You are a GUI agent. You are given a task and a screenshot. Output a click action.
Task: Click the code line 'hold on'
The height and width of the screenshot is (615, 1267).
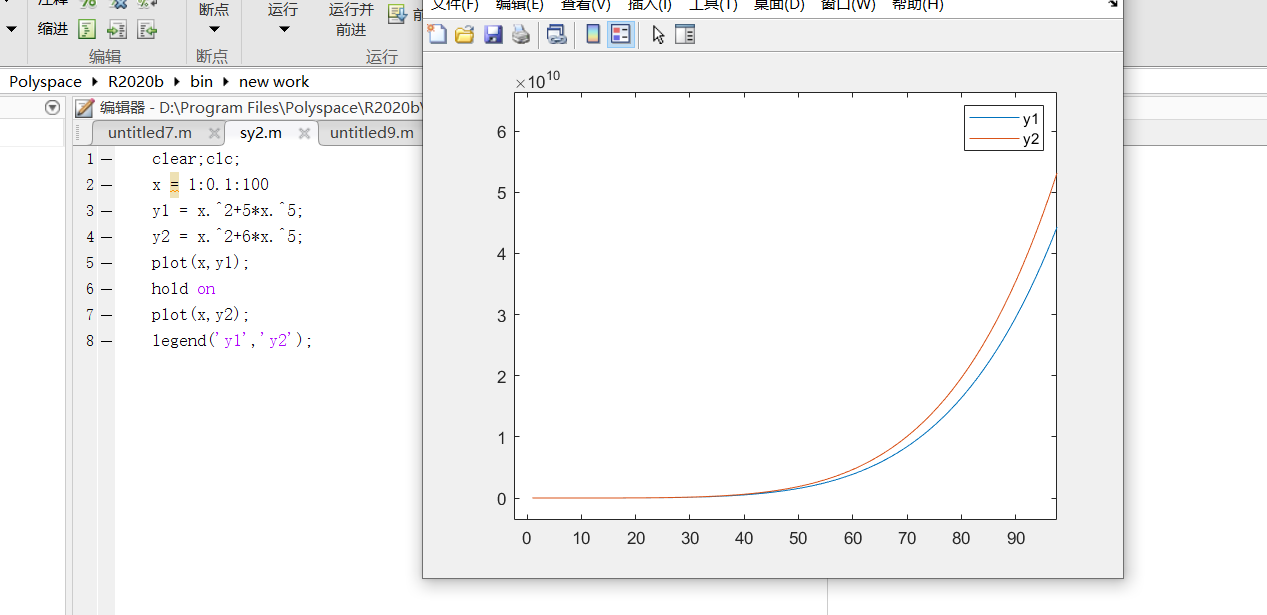tap(183, 289)
